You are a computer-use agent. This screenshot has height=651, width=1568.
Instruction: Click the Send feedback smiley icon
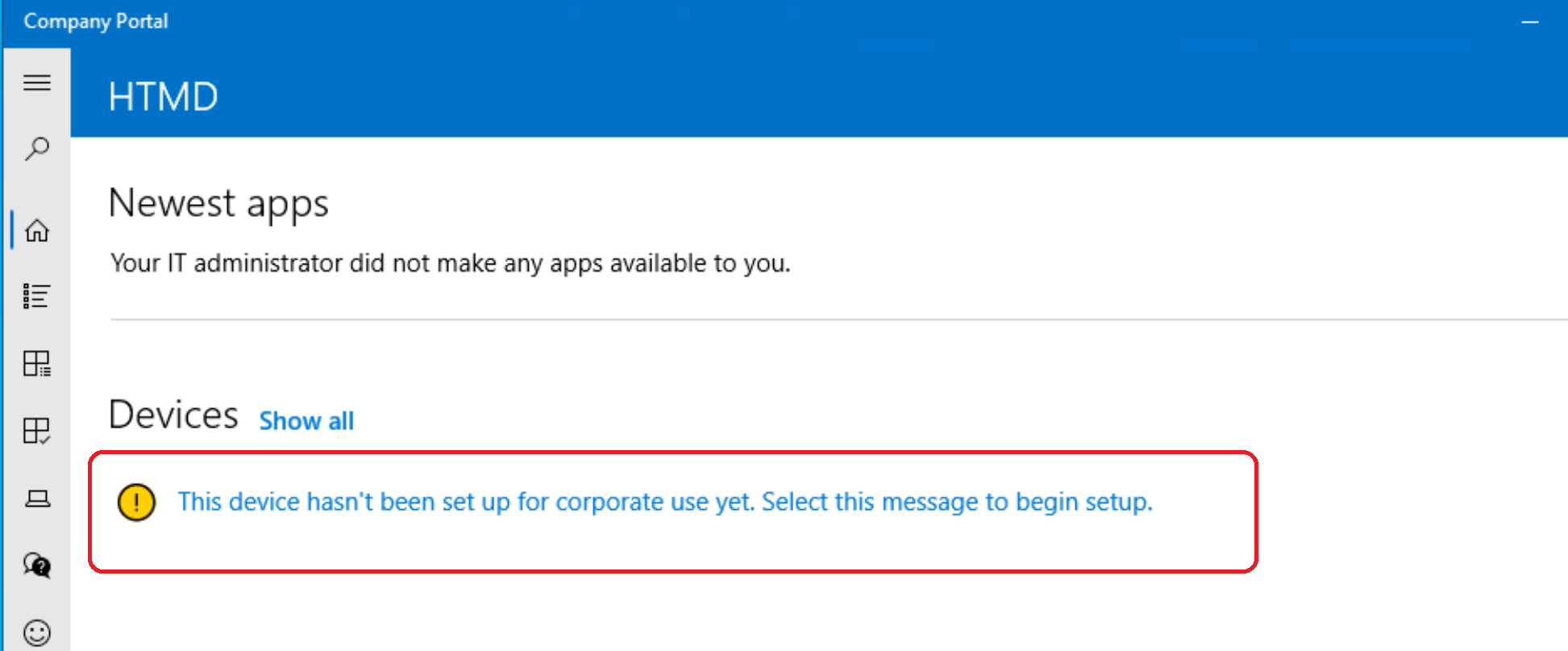coord(37,632)
